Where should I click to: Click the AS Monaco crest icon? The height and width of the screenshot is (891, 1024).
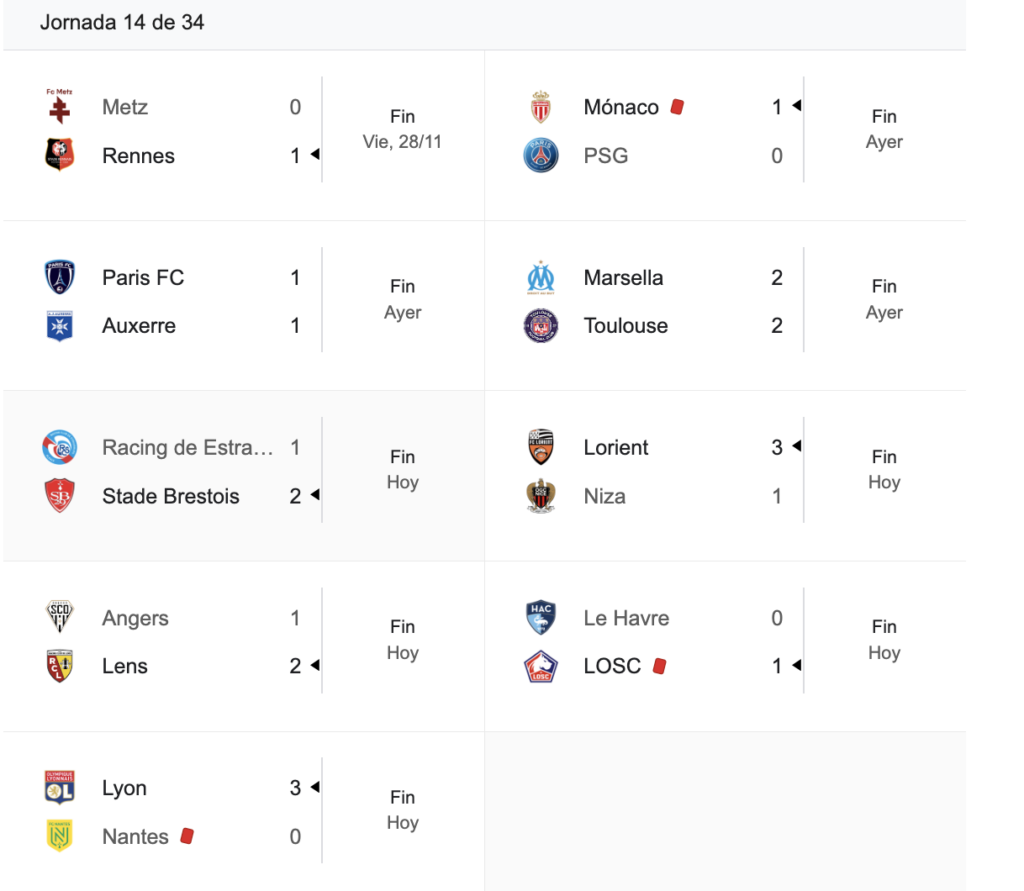541,106
